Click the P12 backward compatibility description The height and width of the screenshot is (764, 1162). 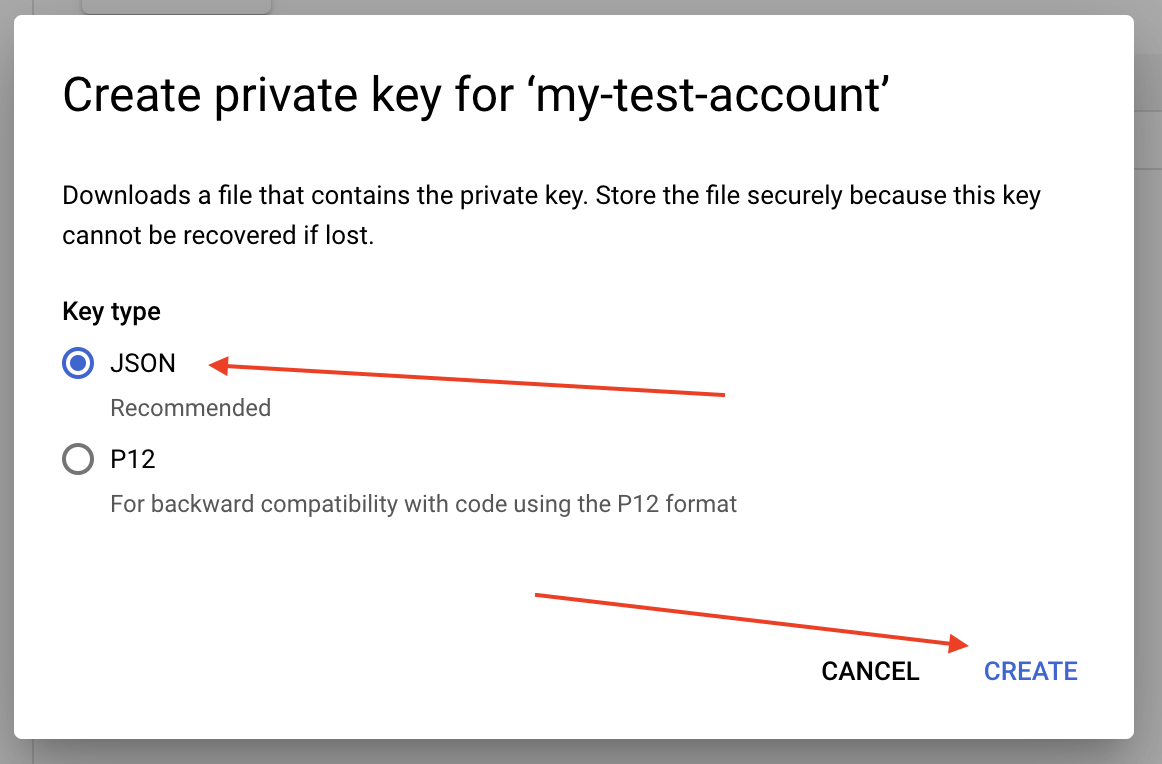click(x=423, y=503)
